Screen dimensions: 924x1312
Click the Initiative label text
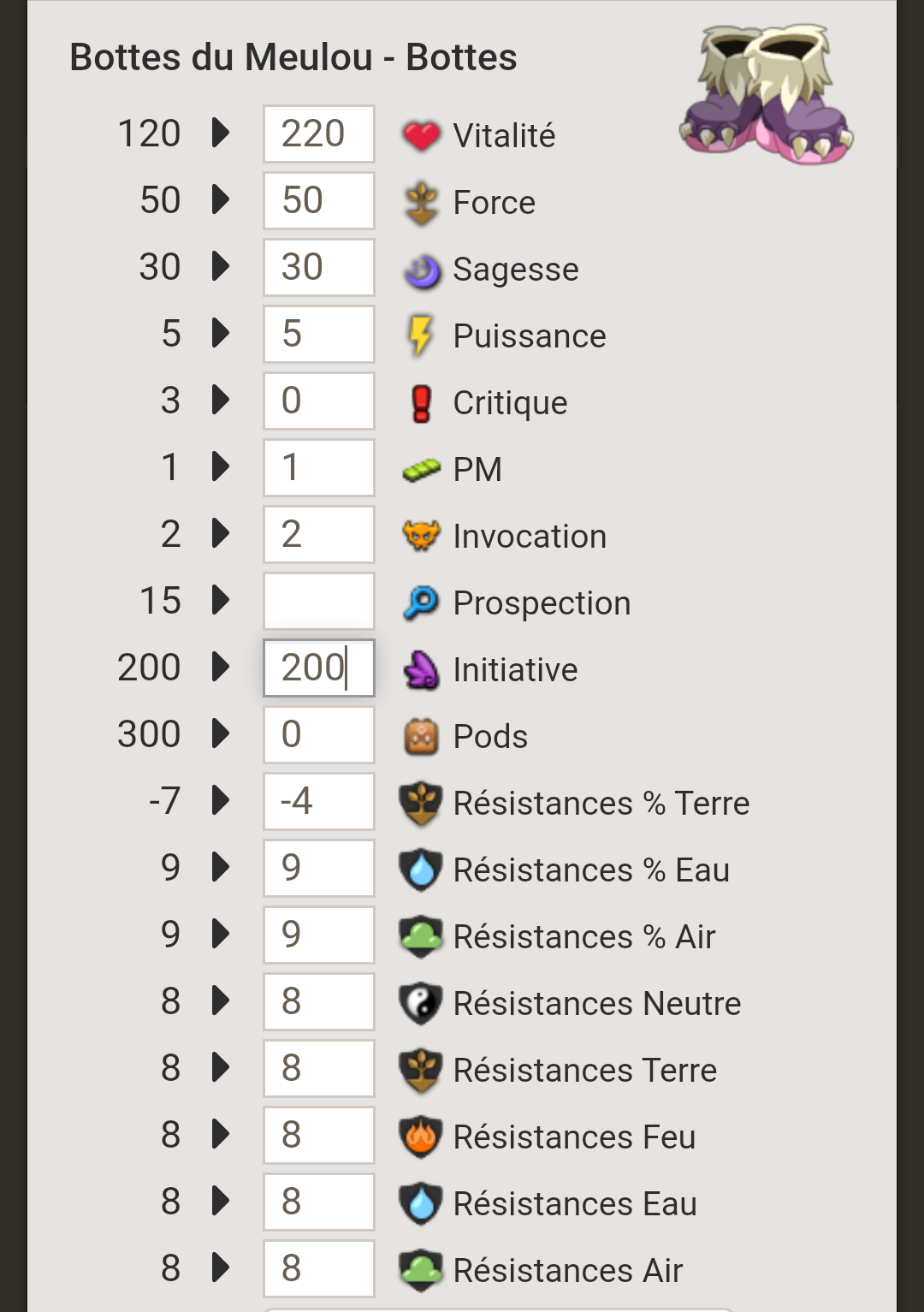(515, 670)
